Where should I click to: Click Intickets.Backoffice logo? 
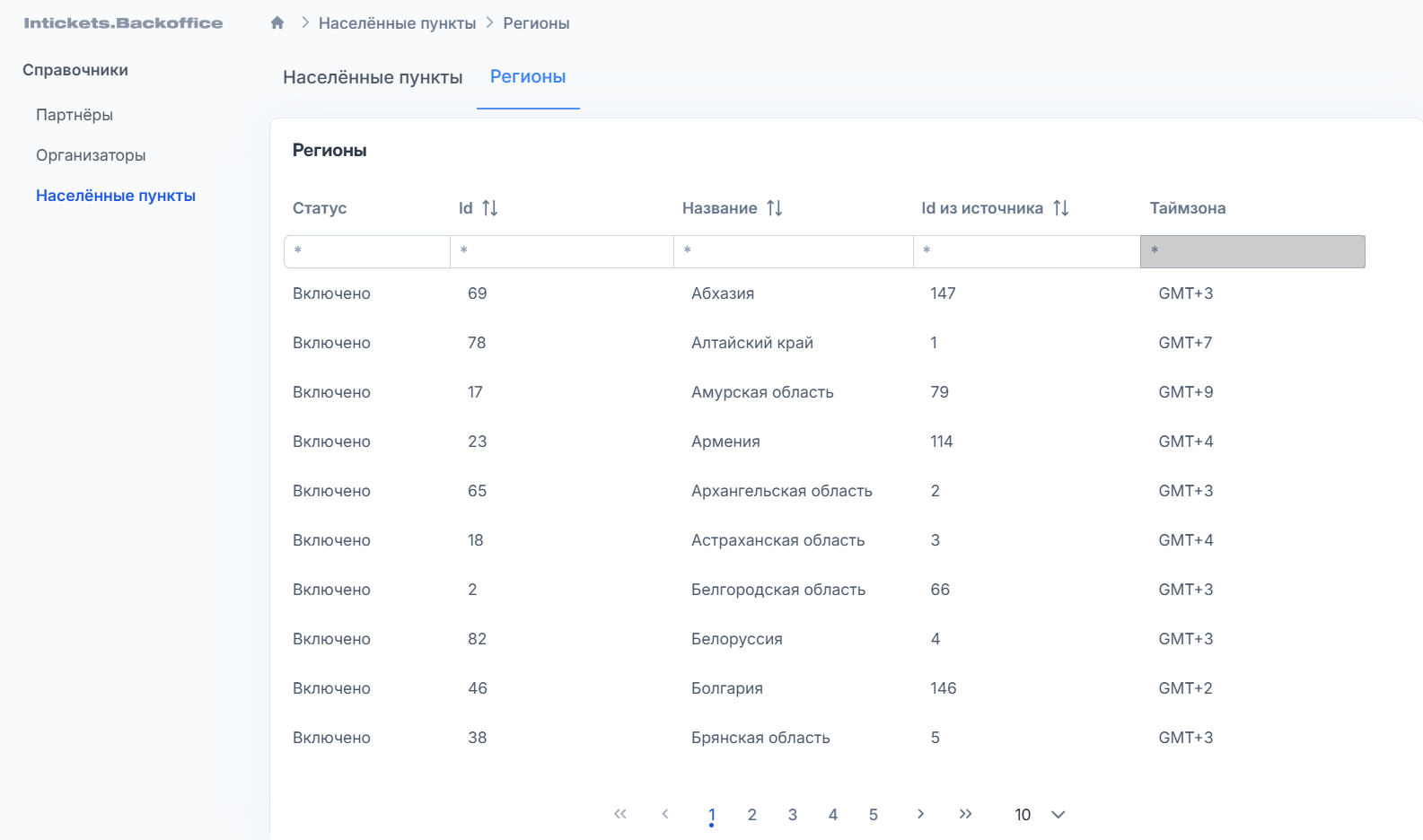tap(123, 23)
